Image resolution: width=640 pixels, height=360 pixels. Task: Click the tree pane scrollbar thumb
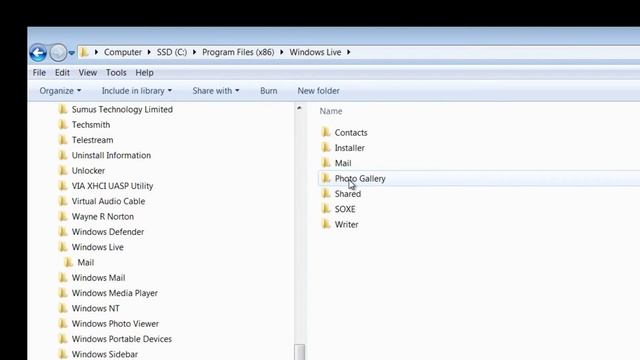(x=300, y=352)
